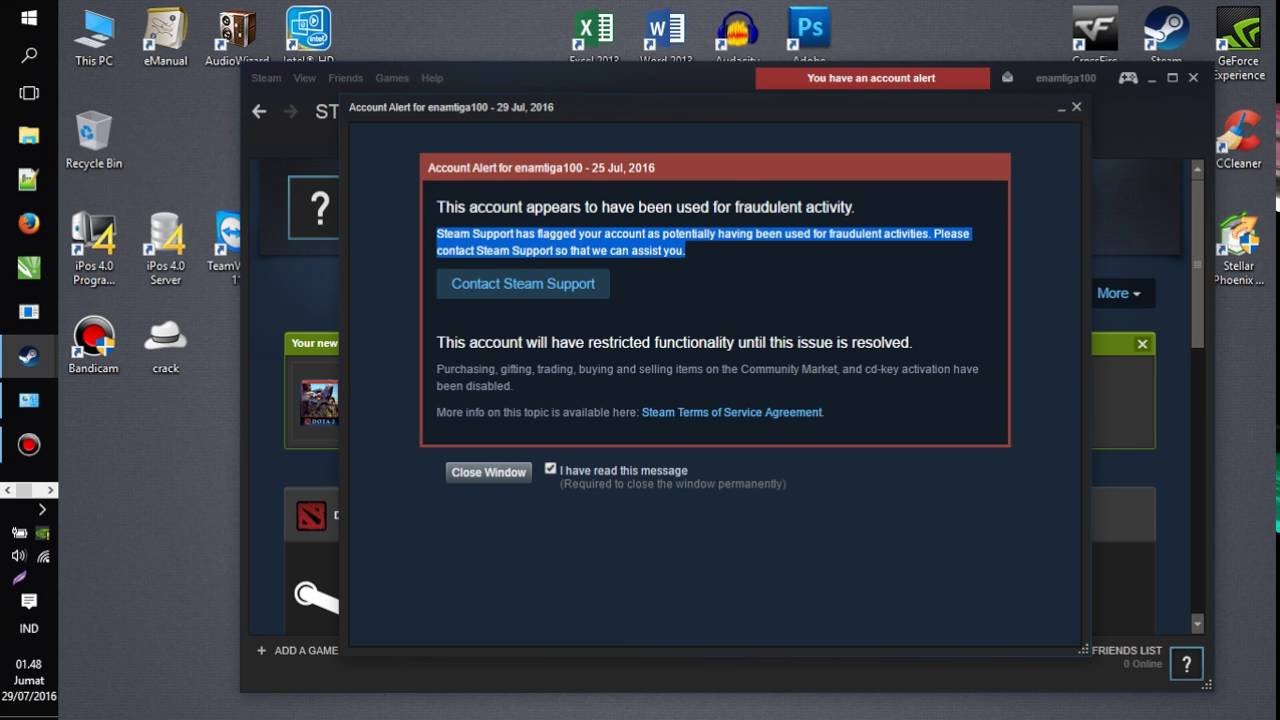
Task: Open Firefox from the taskbar
Action: (29, 223)
